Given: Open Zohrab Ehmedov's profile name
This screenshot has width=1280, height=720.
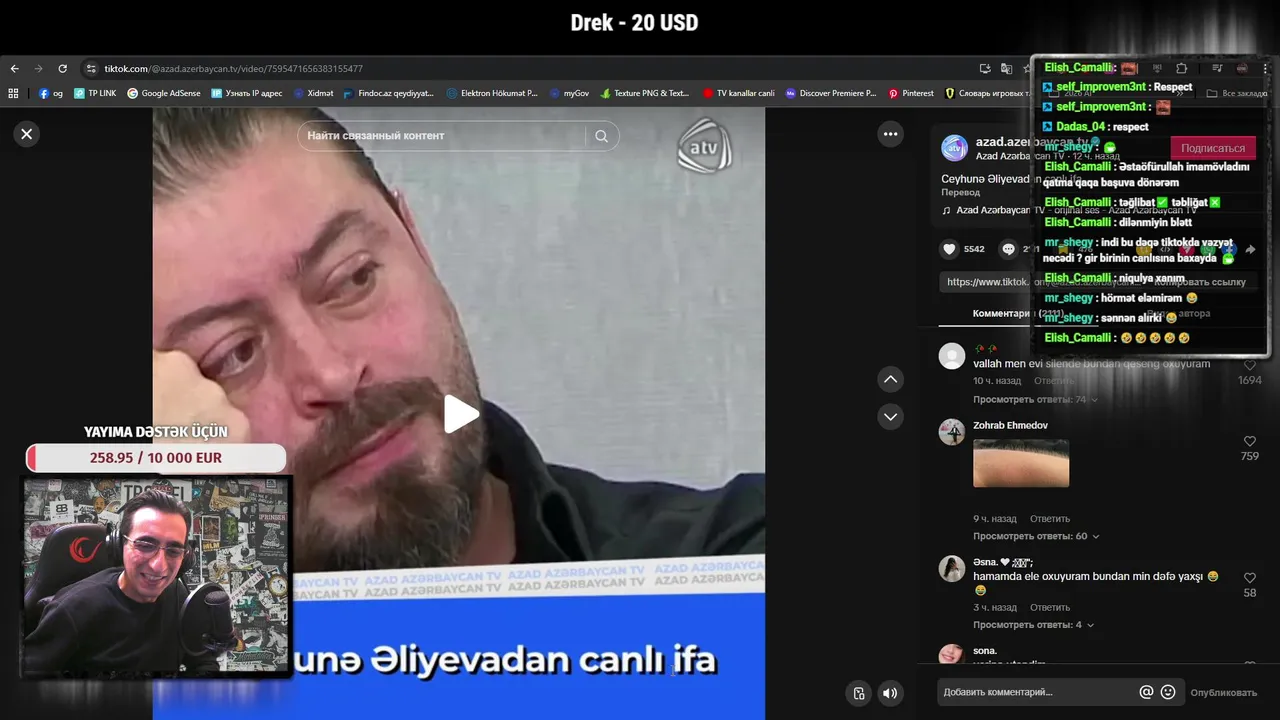Looking at the screenshot, I should [x=1010, y=426].
